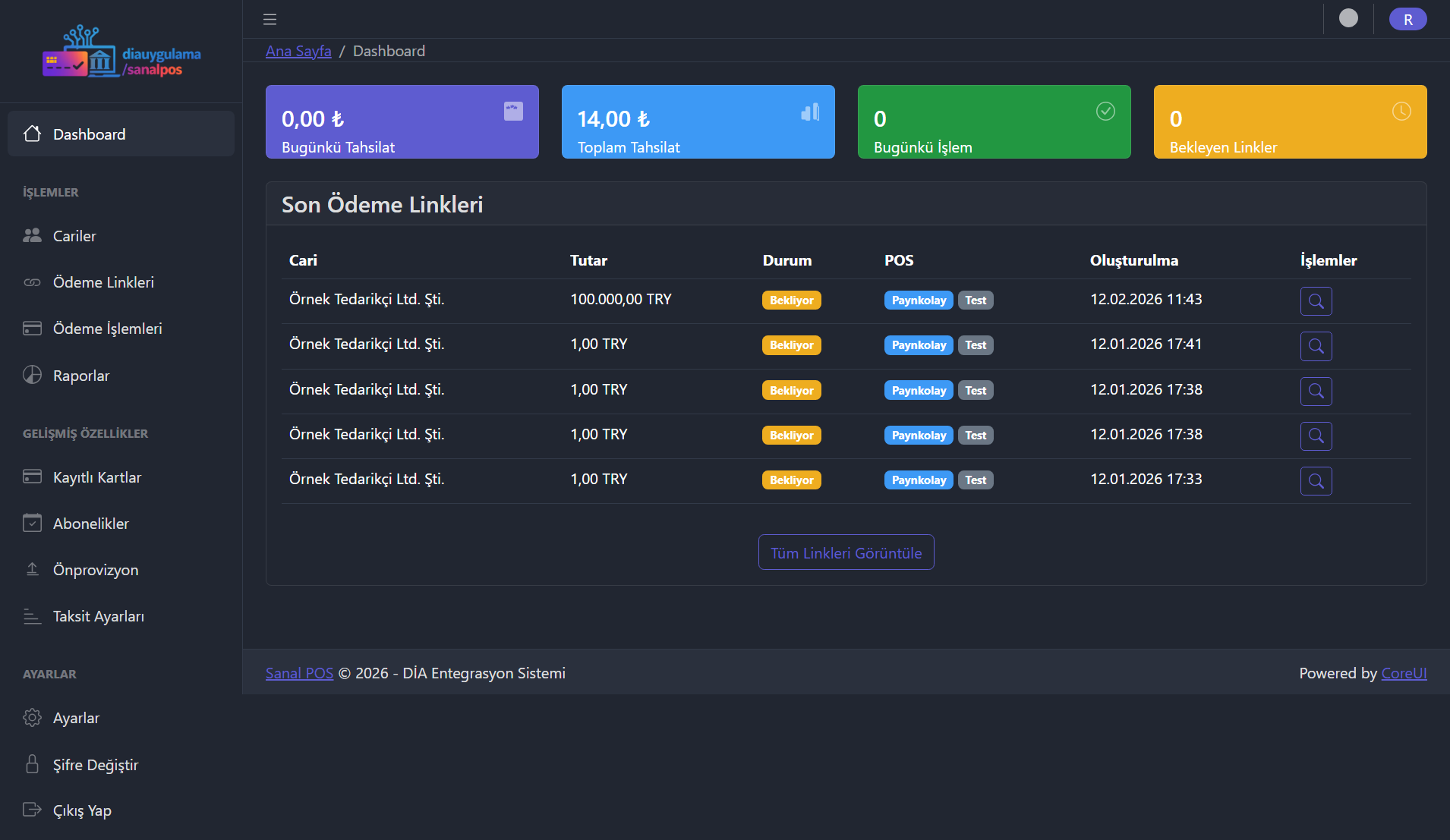Image resolution: width=1450 pixels, height=840 pixels.
Task: Open the Cariler menu item
Action: [121, 236]
